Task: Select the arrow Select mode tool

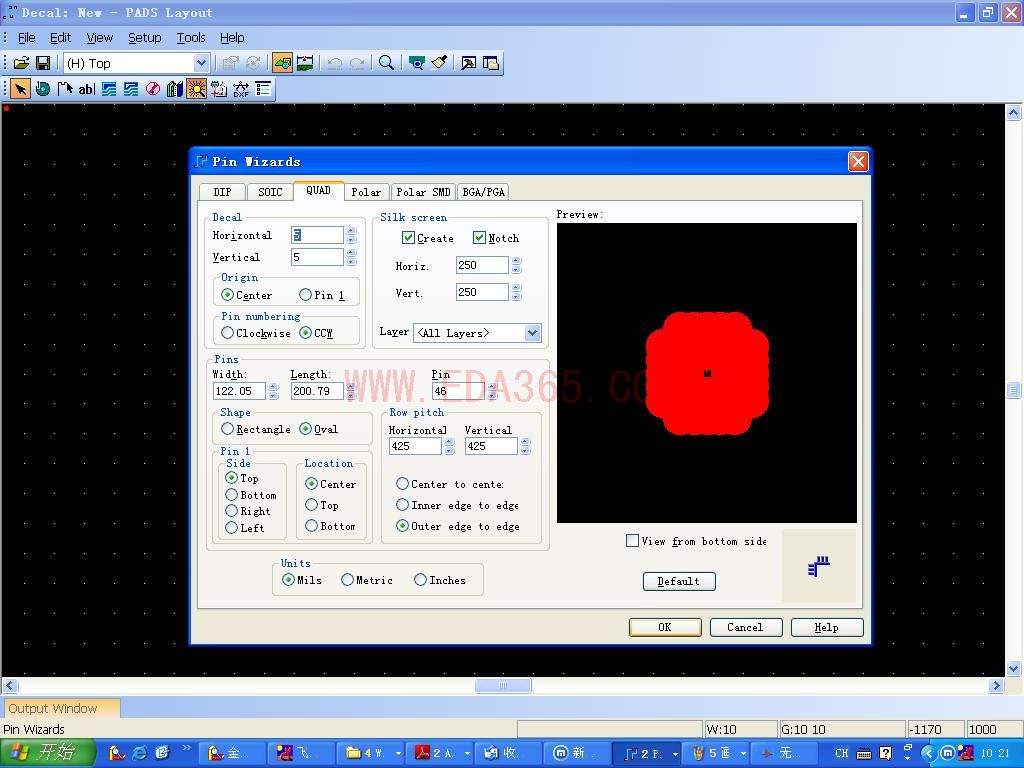Action: (20, 89)
